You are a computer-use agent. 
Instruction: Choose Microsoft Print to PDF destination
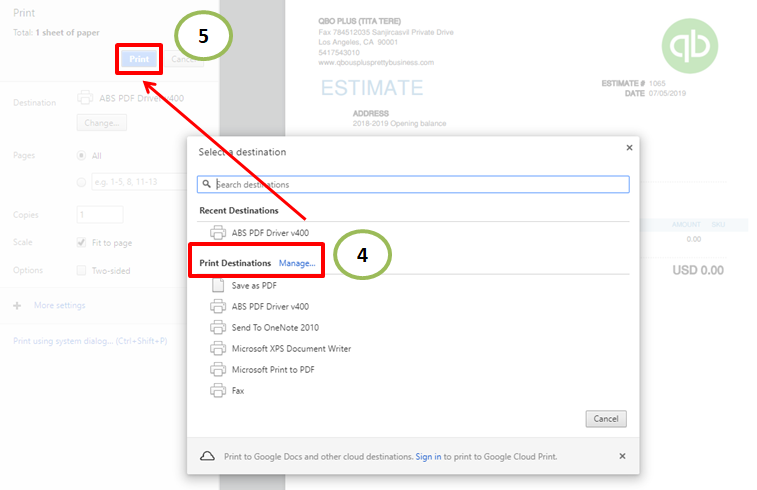click(273, 370)
